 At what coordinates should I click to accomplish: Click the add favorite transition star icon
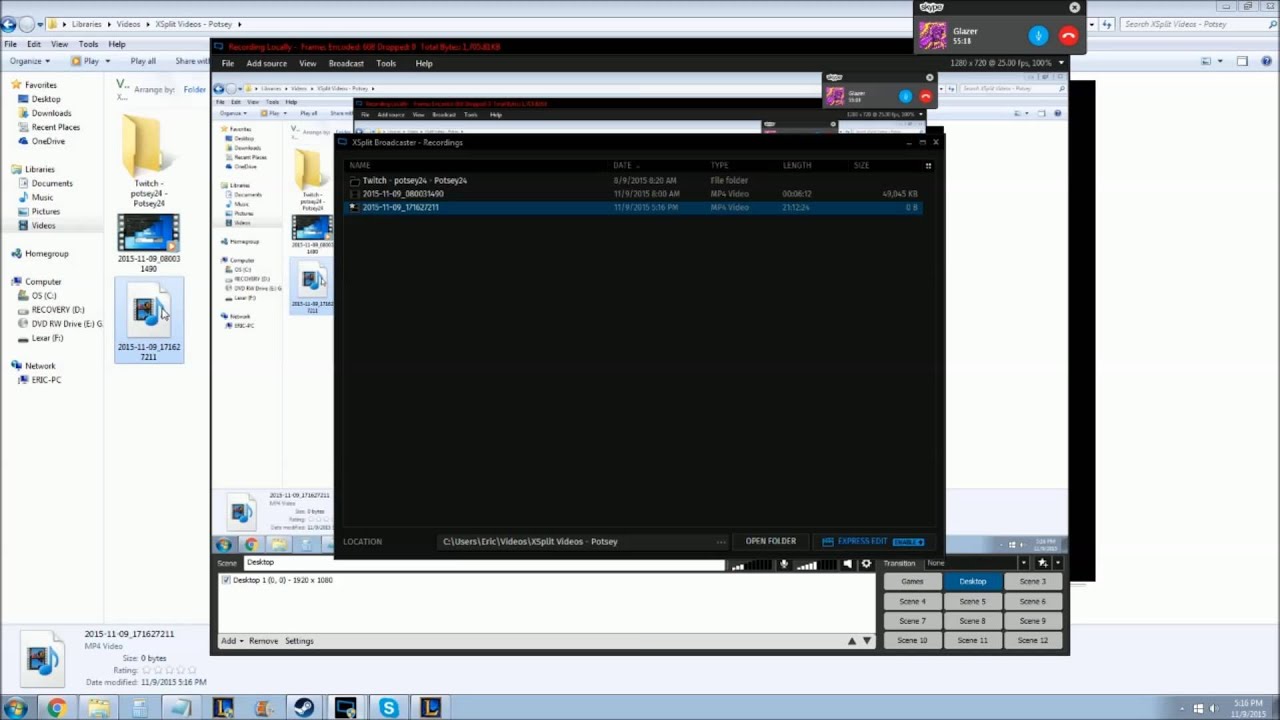pos(1042,563)
